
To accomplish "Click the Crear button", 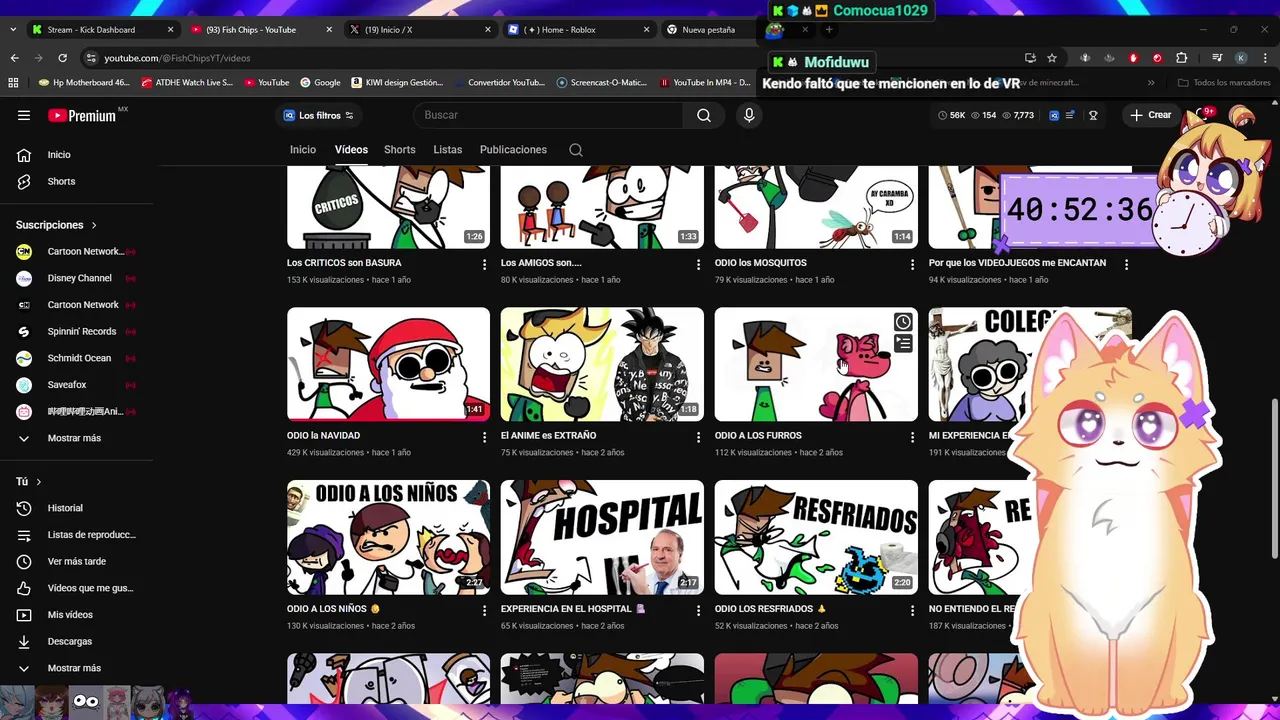I will point(1151,115).
